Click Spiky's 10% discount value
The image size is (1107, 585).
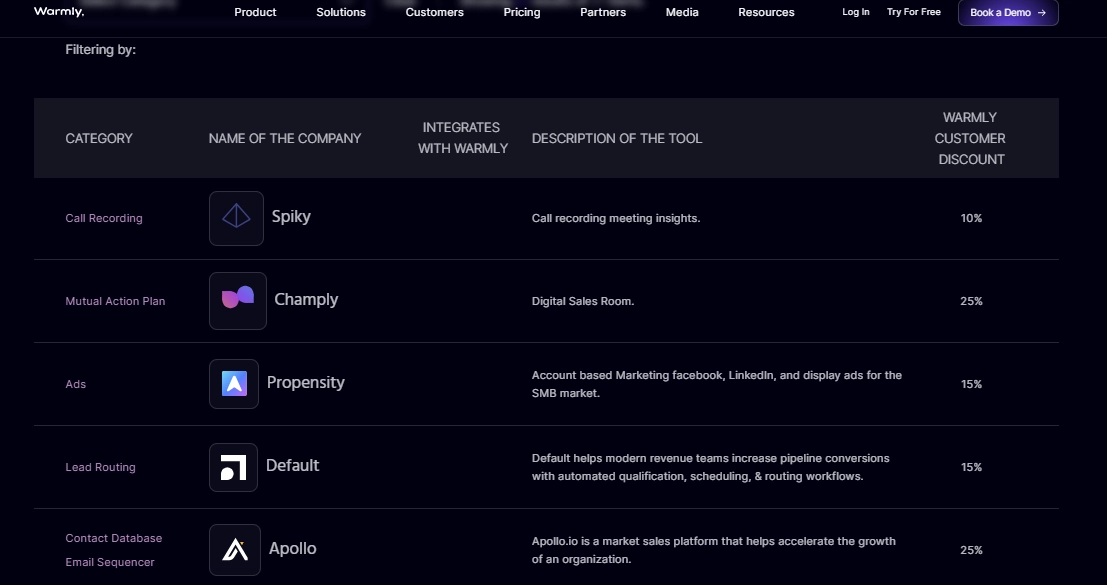971,218
